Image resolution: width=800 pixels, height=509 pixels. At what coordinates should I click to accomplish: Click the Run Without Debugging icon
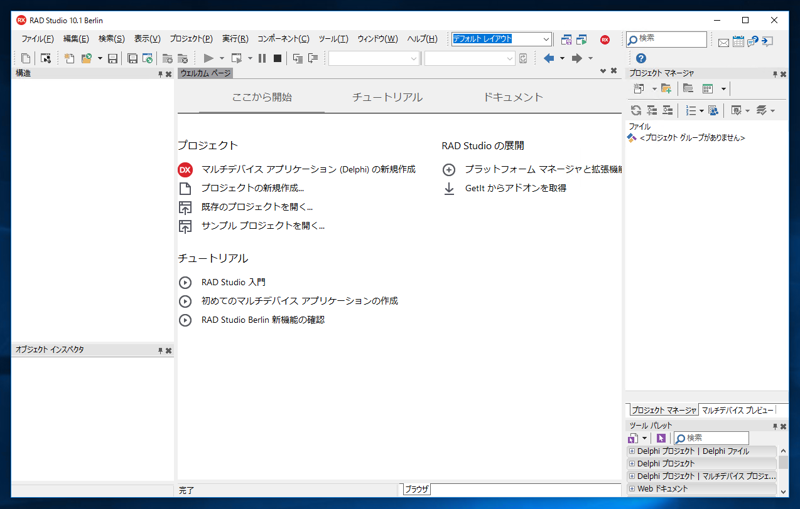[236, 58]
